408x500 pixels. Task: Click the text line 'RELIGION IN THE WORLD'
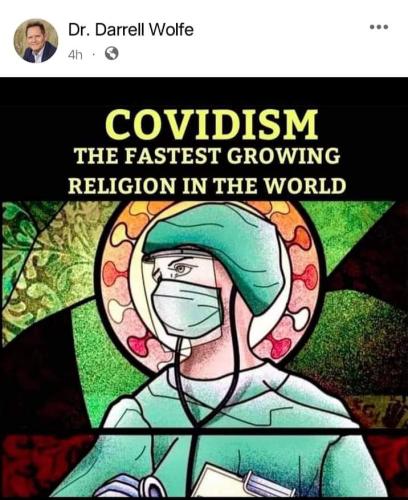click(x=207, y=186)
